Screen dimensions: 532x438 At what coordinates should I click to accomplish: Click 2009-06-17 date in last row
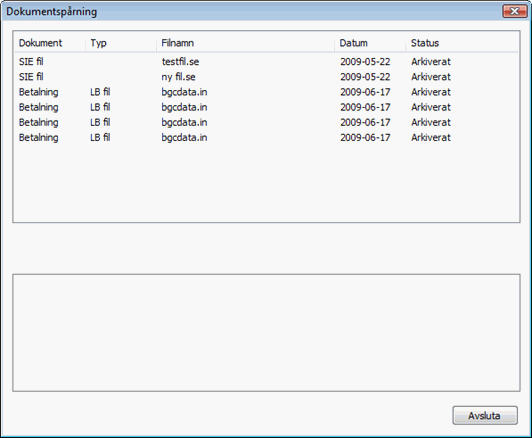tap(365, 137)
